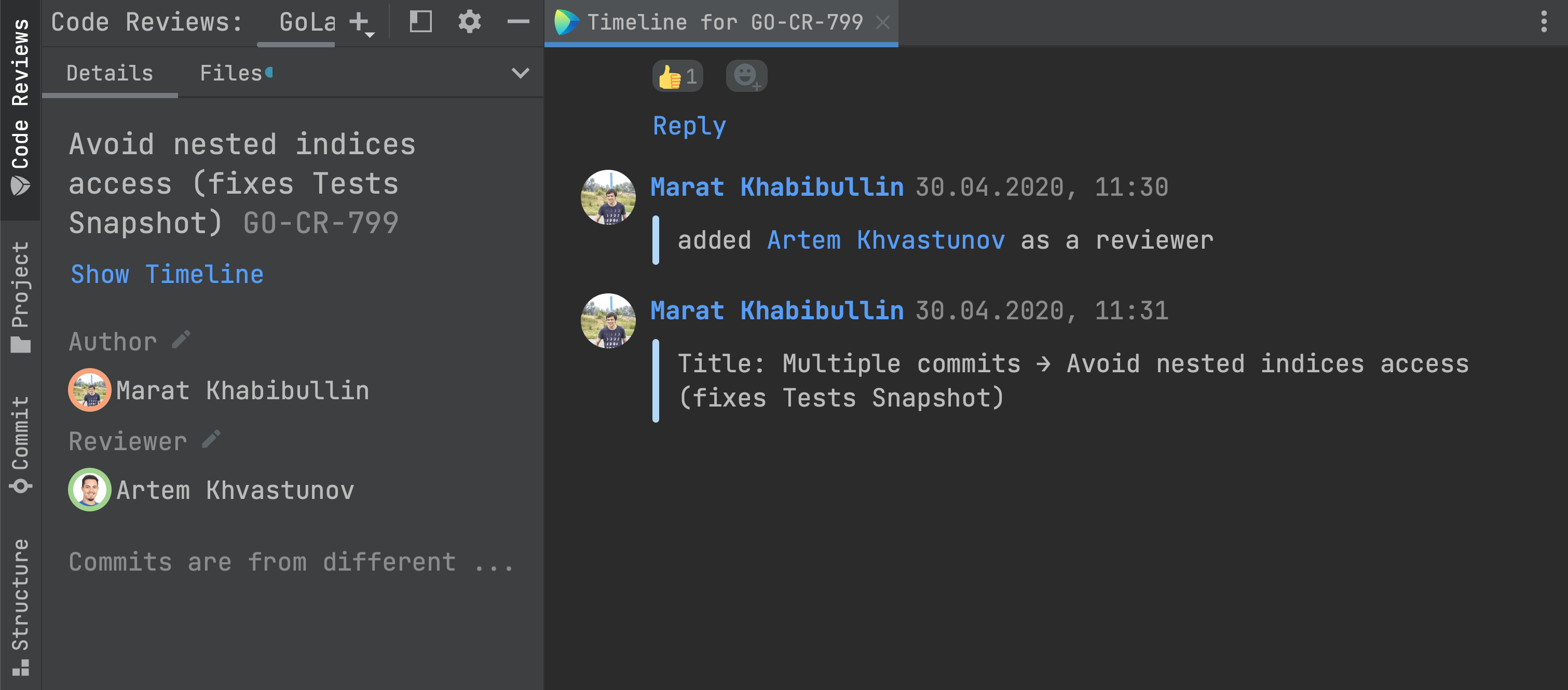Edit the Author with pencil icon
The image size is (1568, 690).
[181, 340]
